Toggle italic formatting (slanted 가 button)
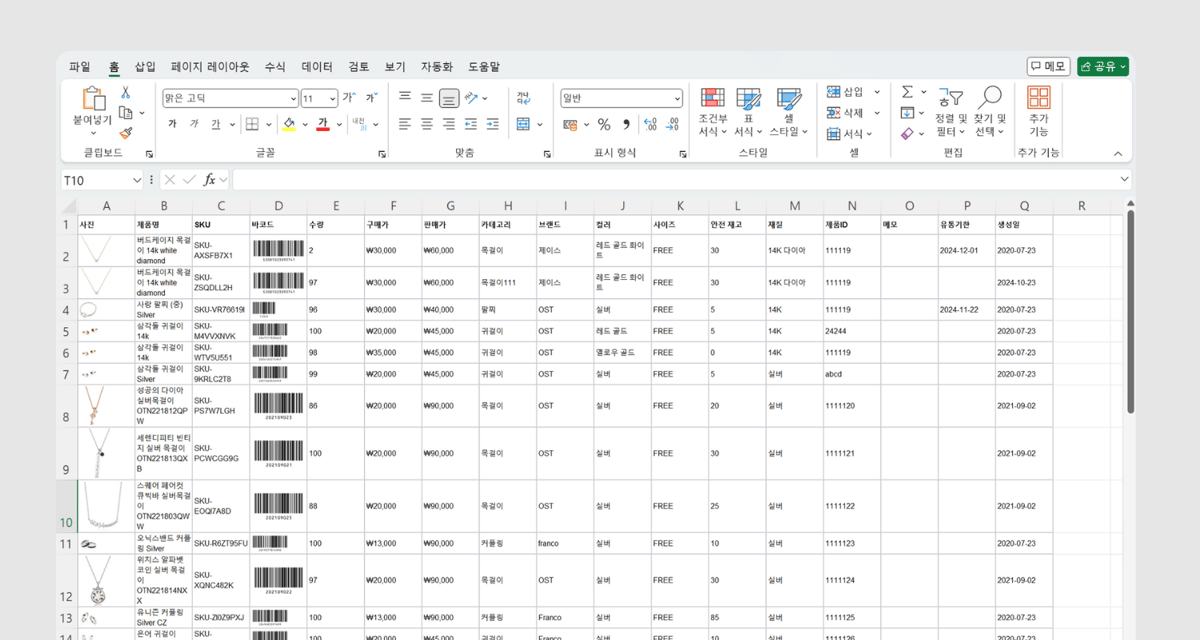1200x640 pixels. coord(193,125)
